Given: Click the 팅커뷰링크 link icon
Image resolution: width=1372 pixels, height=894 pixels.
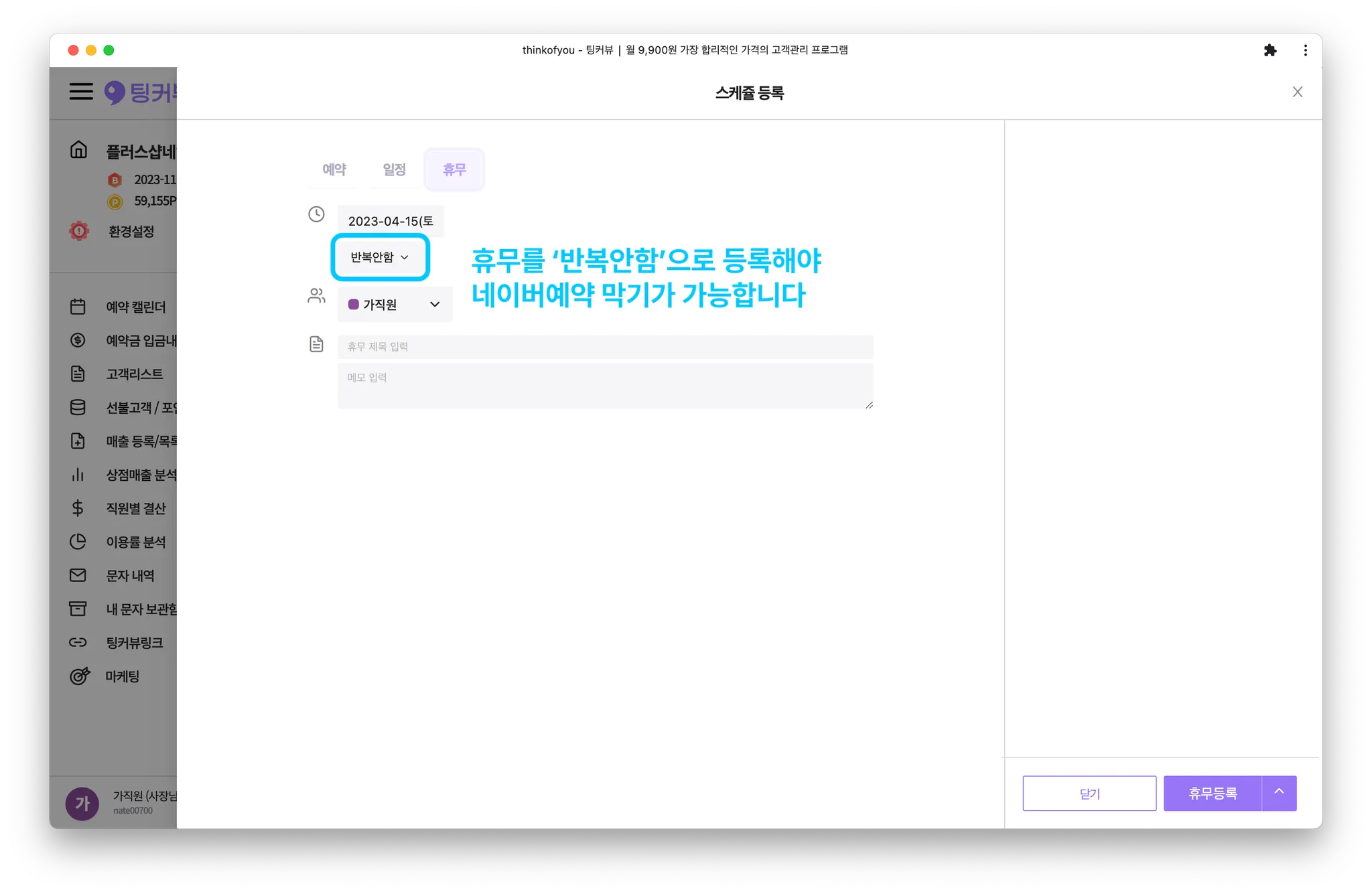Looking at the screenshot, I should pos(78,643).
